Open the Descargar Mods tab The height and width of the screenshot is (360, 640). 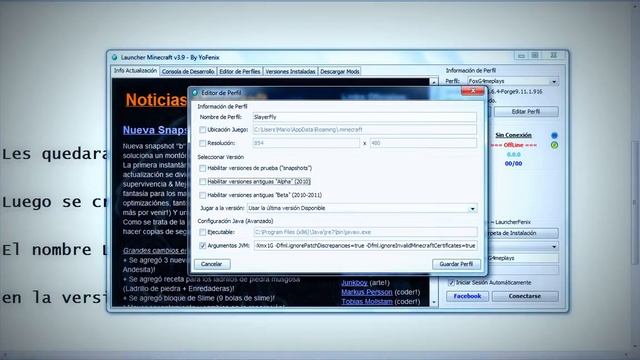[340, 71]
